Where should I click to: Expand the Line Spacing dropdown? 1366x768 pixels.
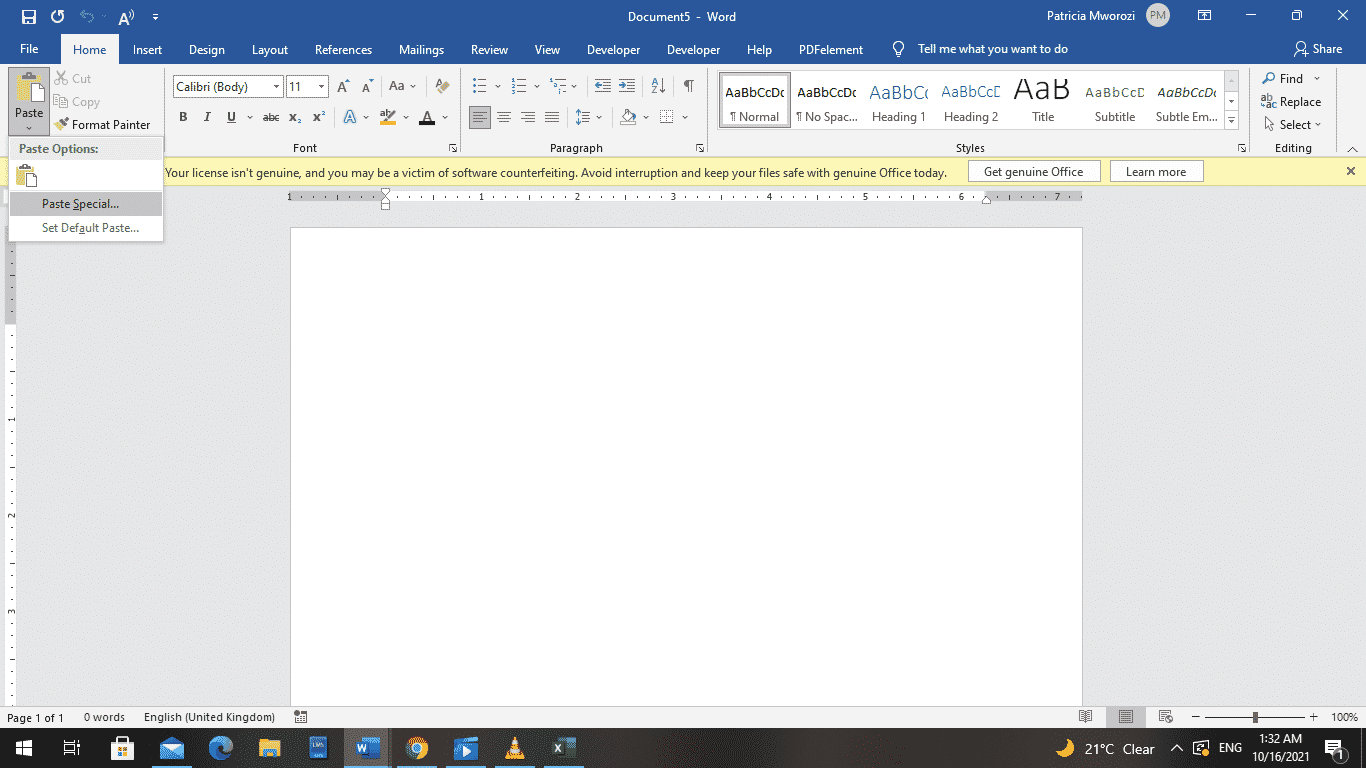pos(597,117)
